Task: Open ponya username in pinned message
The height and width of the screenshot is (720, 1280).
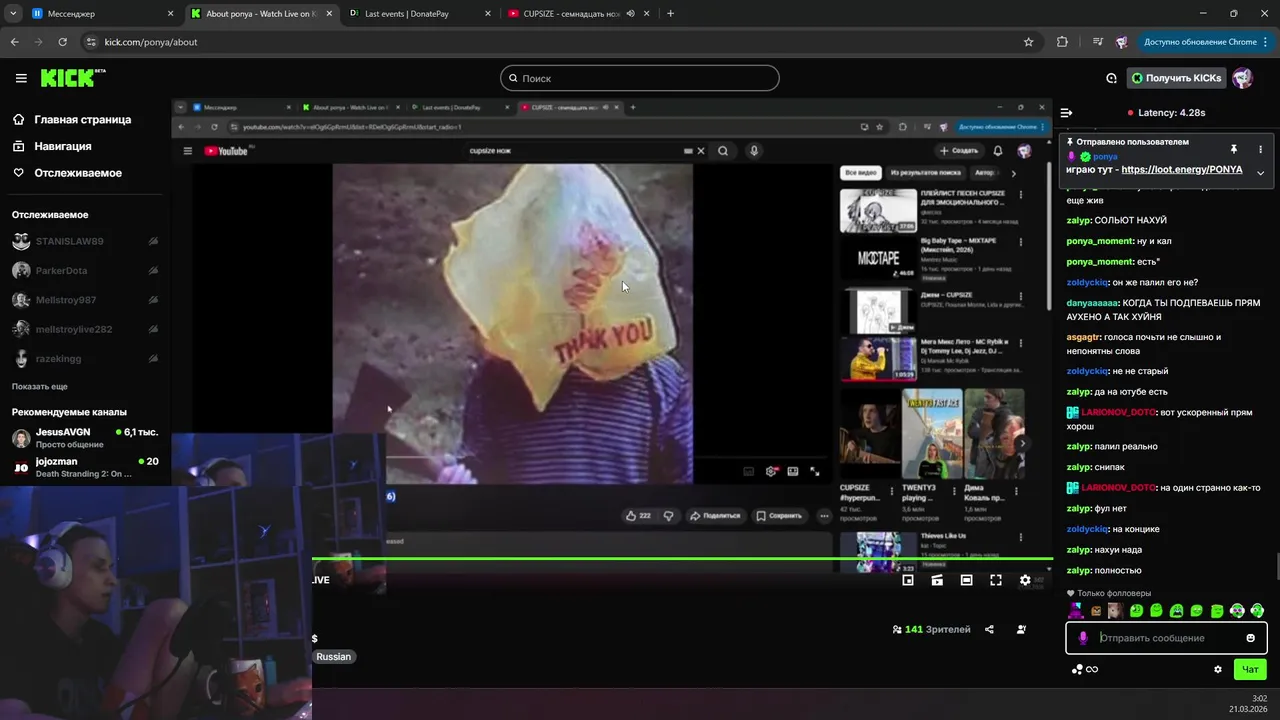Action: click(1105, 156)
